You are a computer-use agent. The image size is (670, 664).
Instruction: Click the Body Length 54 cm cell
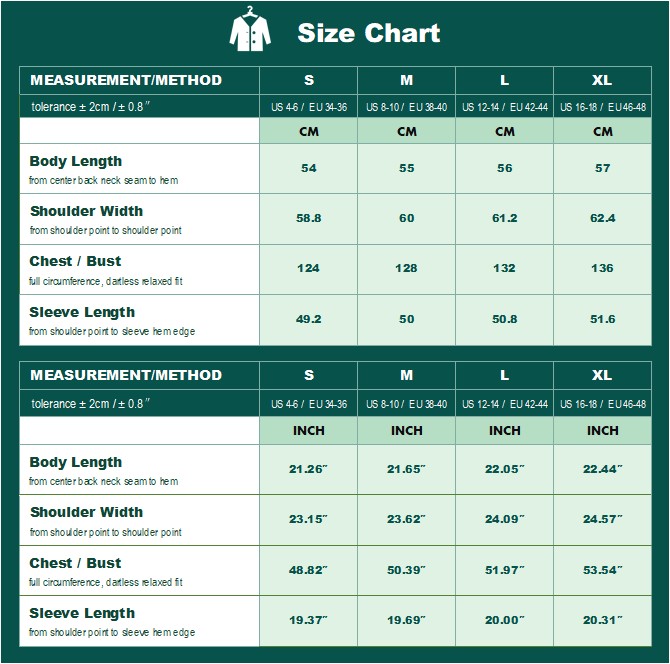click(309, 168)
